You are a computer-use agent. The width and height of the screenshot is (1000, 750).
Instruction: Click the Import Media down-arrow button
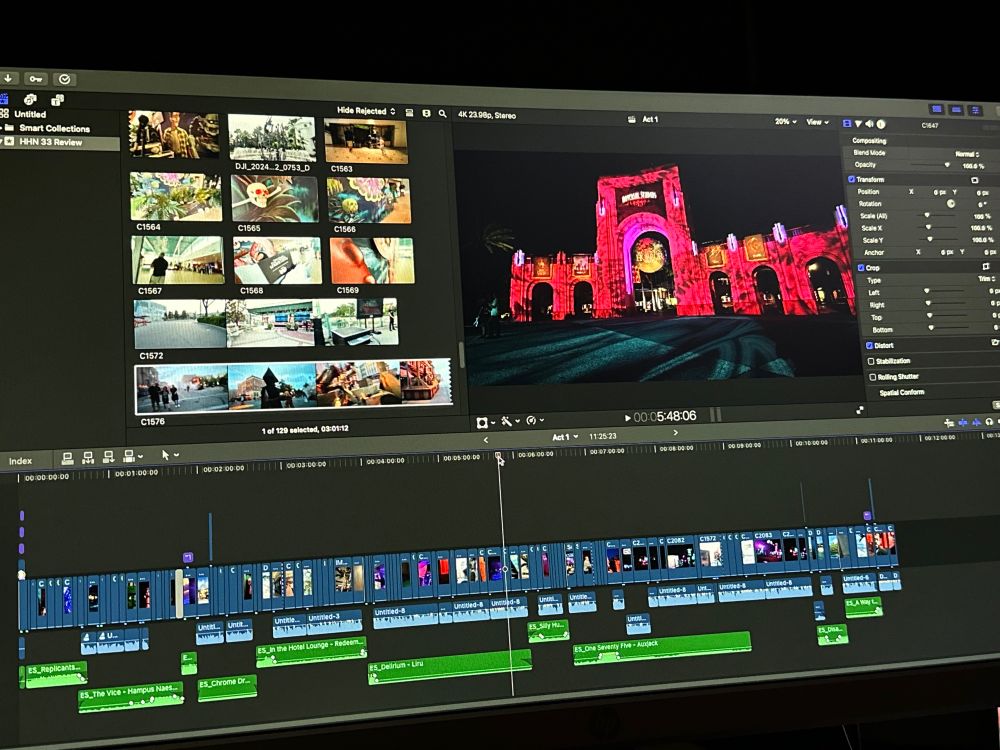[x=8, y=78]
